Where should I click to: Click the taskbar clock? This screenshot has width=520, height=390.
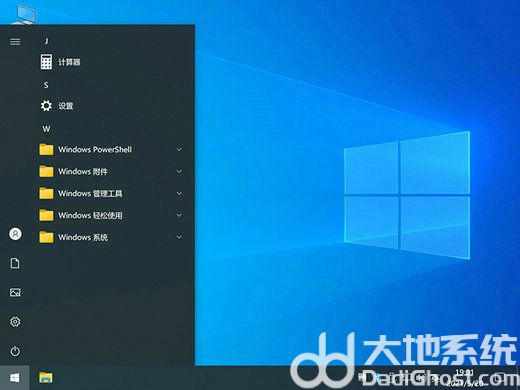tap(465, 378)
